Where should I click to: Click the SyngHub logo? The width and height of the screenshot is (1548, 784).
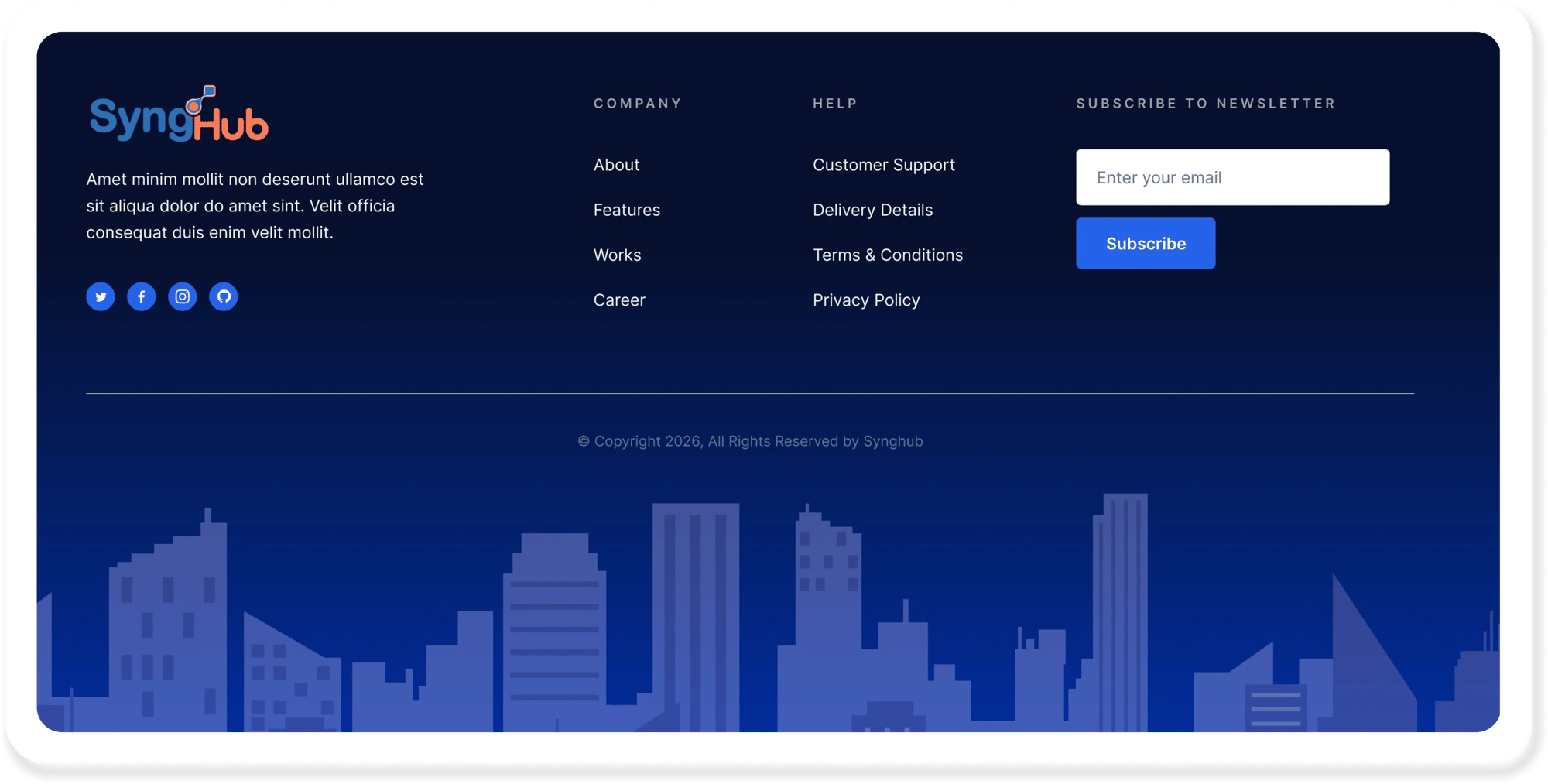179,115
